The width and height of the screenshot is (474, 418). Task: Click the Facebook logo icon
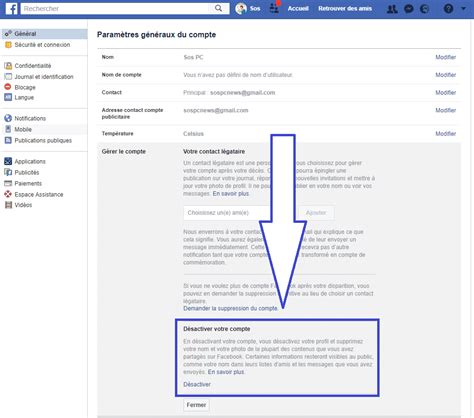tap(12, 9)
